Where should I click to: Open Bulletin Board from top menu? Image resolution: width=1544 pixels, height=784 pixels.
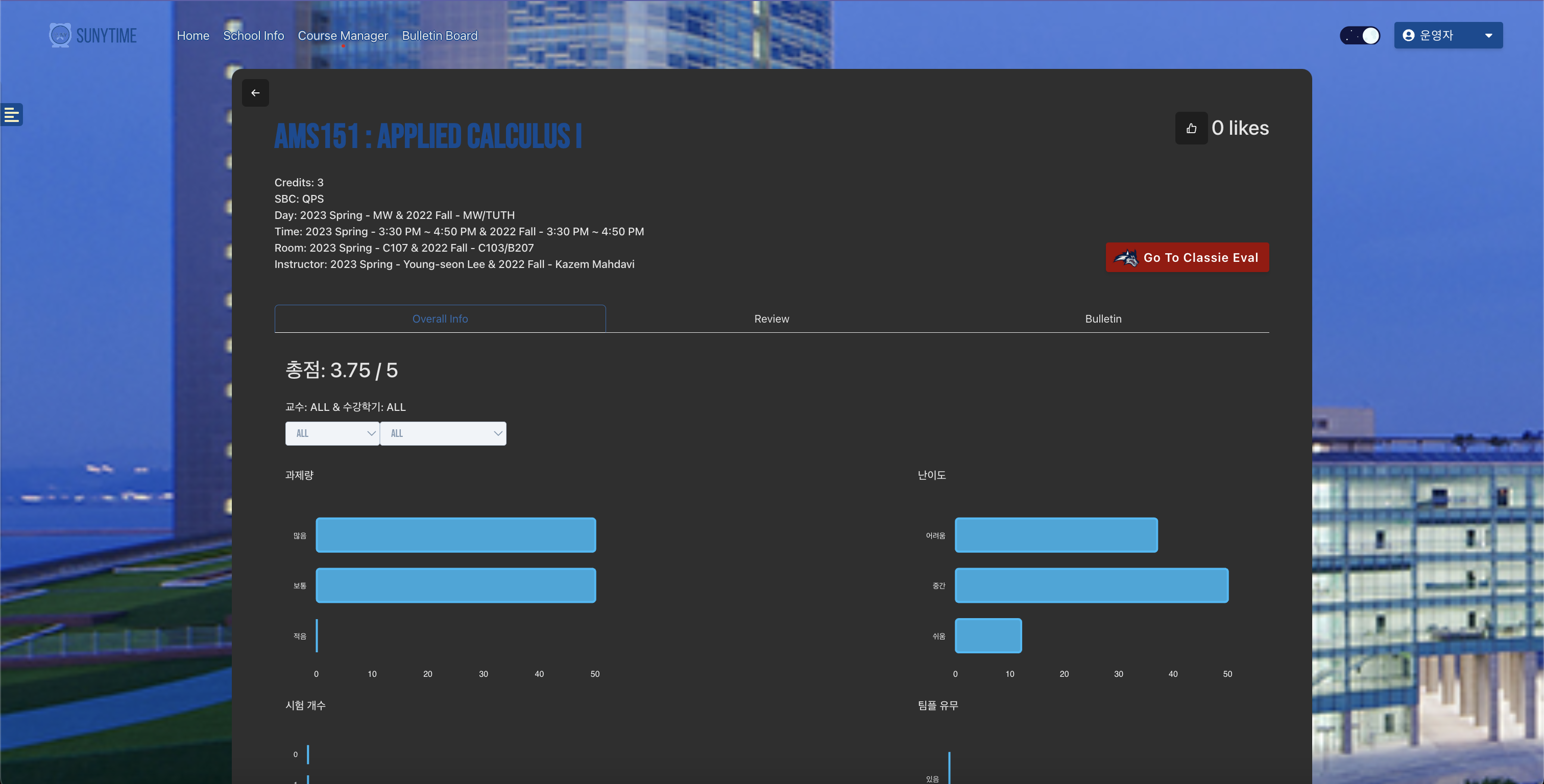[439, 35]
